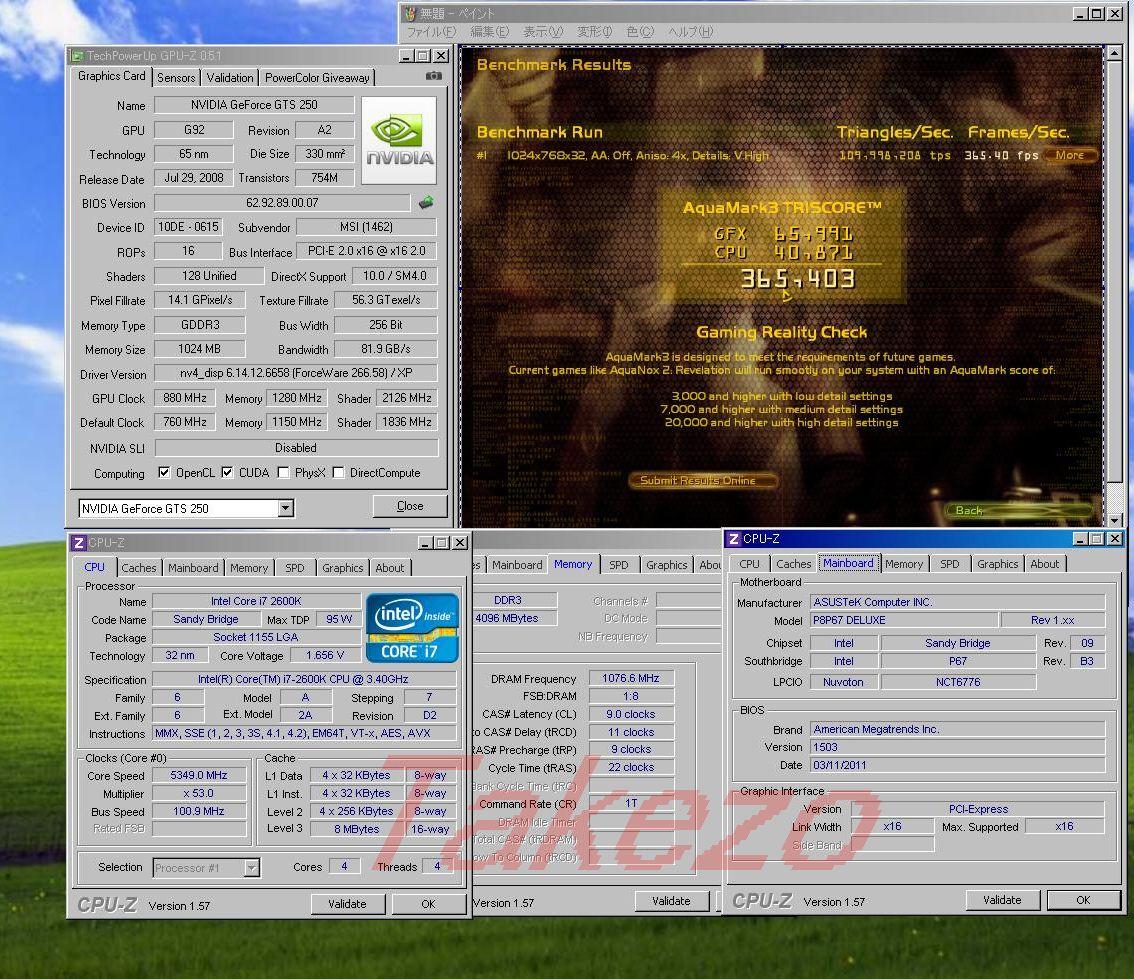Viewport: 1134px width, 979px height.
Task: Click the Core Speed 5349.0 MHz value
Action: tap(199, 776)
